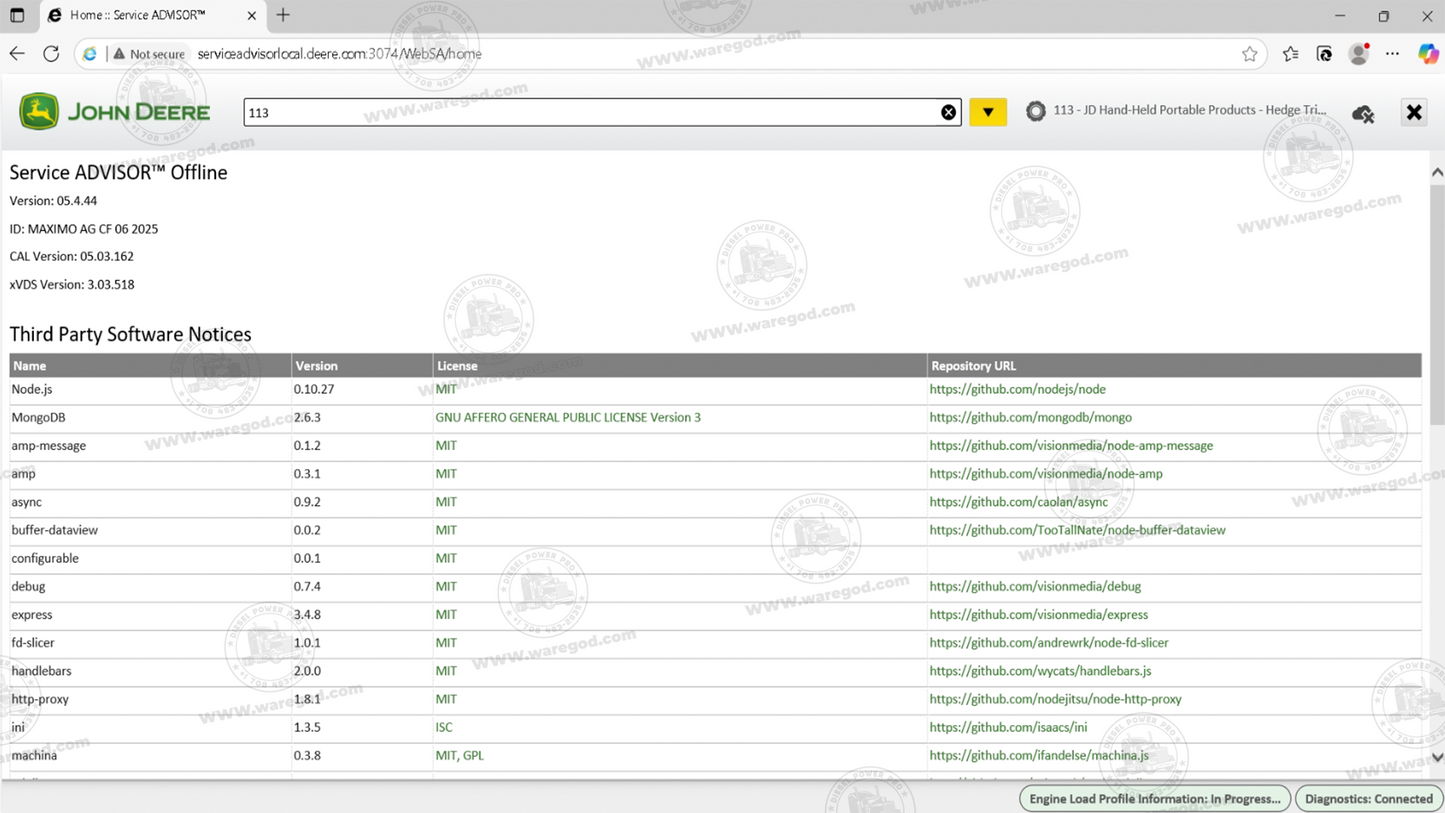This screenshot has width=1445, height=813.
Task: Click the cloud sync offline icon
Action: (x=1362, y=113)
